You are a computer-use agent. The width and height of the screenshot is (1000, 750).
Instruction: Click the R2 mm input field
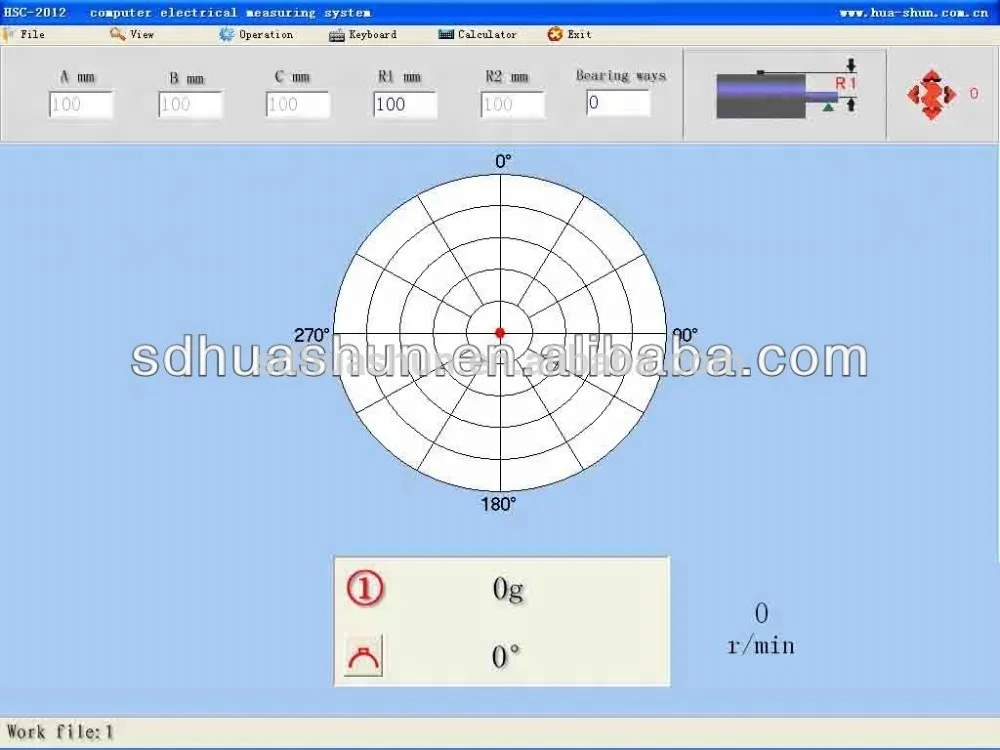click(x=513, y=105)
